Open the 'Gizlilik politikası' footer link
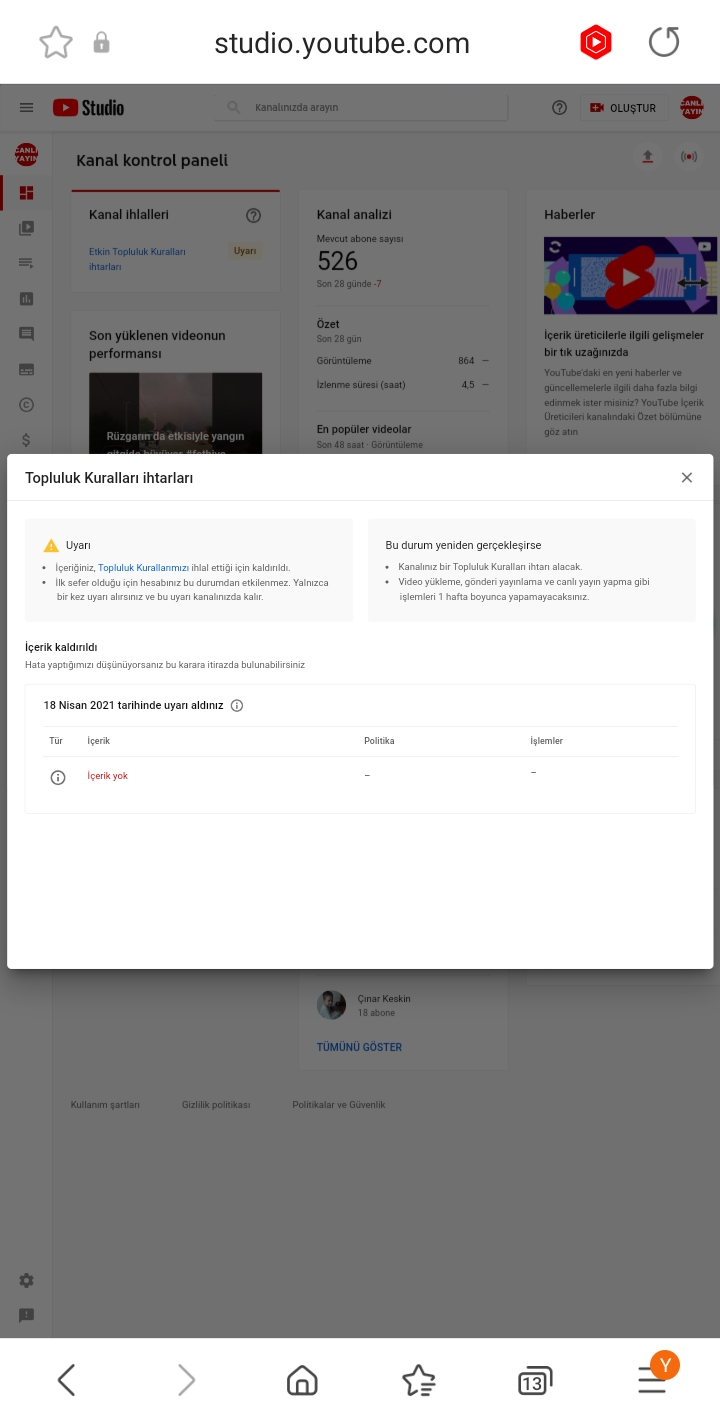Screen dimensions: 720x1422 [216, 1105]
